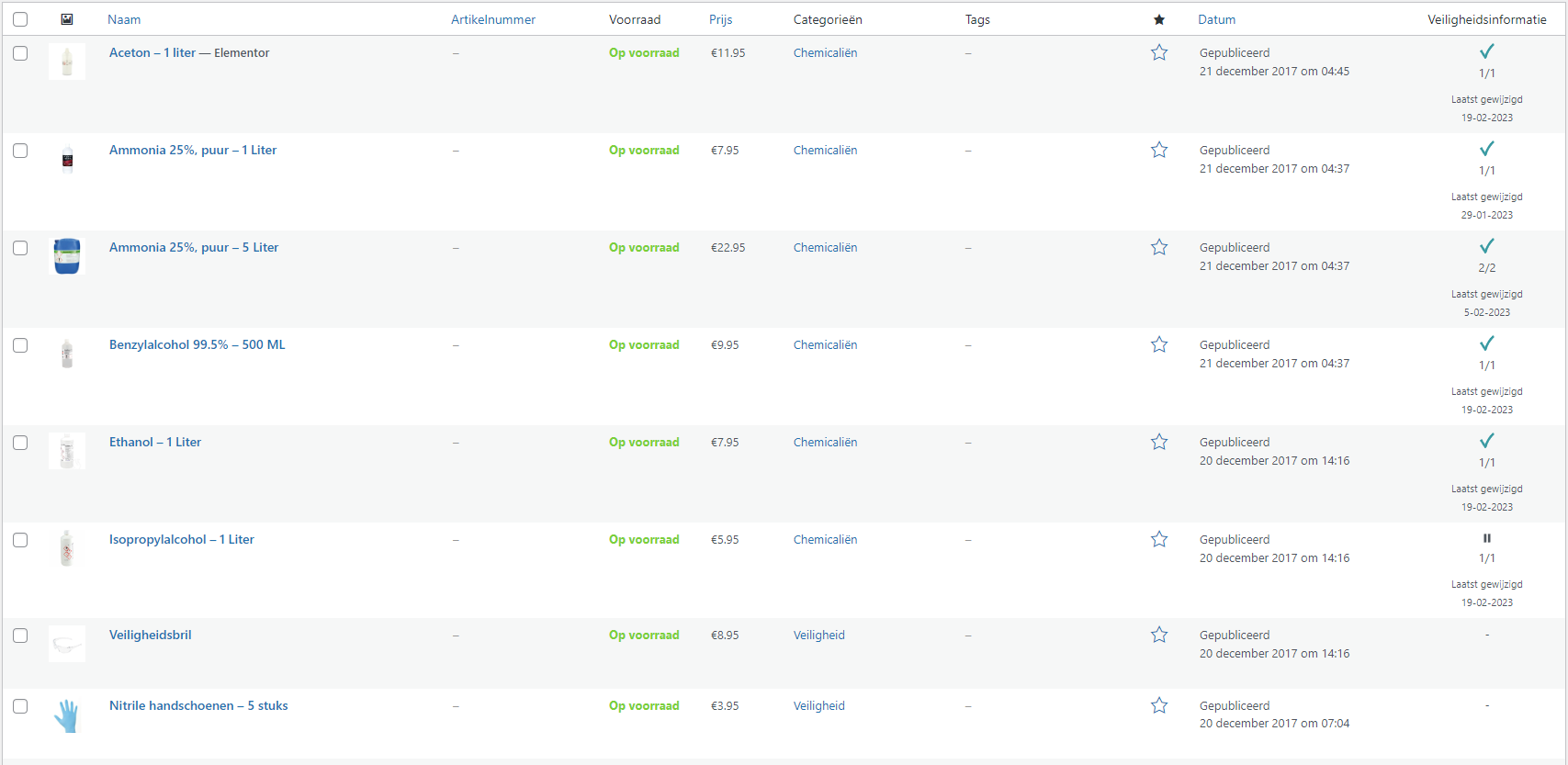This screenshot has width=1568, height=765.
Task: Select checkbox for Ammonia 25% 5 Liter
Action: 20,248
